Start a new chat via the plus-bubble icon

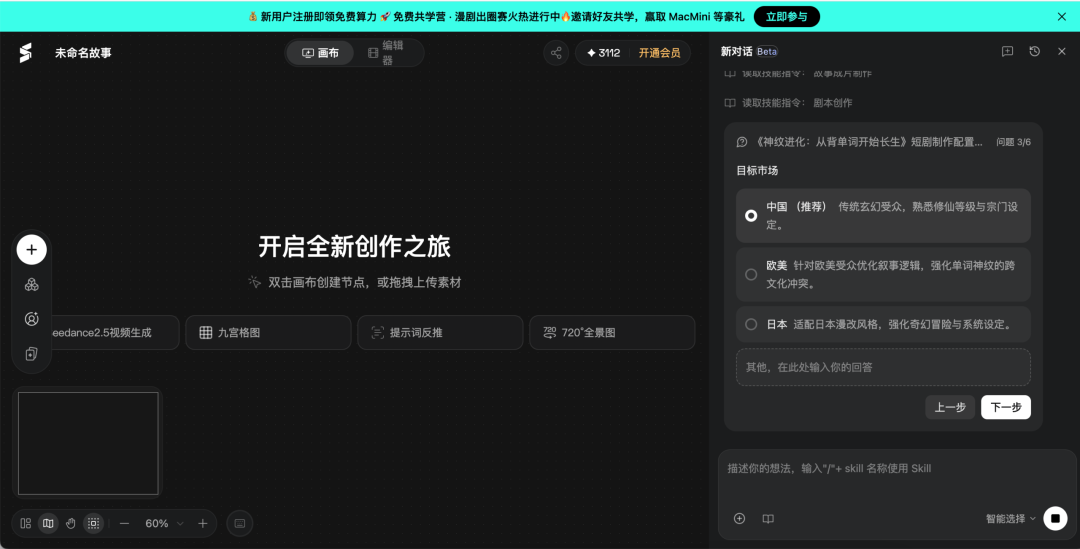pyautogui.click(x=1007, y=51)
